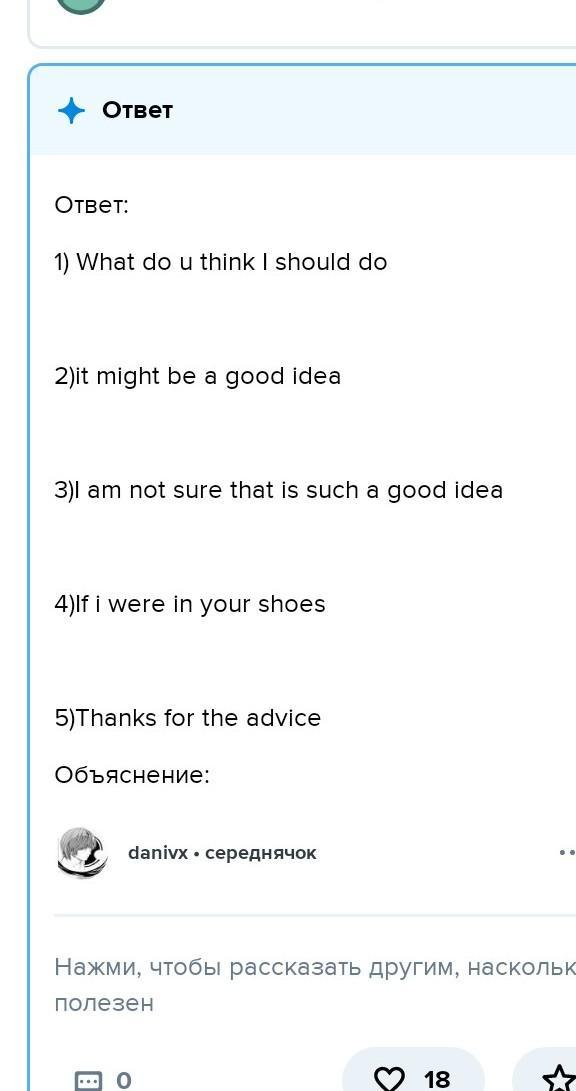
Task: Open comments via the speech bubble icon
Action: [x=88, y=1081]
